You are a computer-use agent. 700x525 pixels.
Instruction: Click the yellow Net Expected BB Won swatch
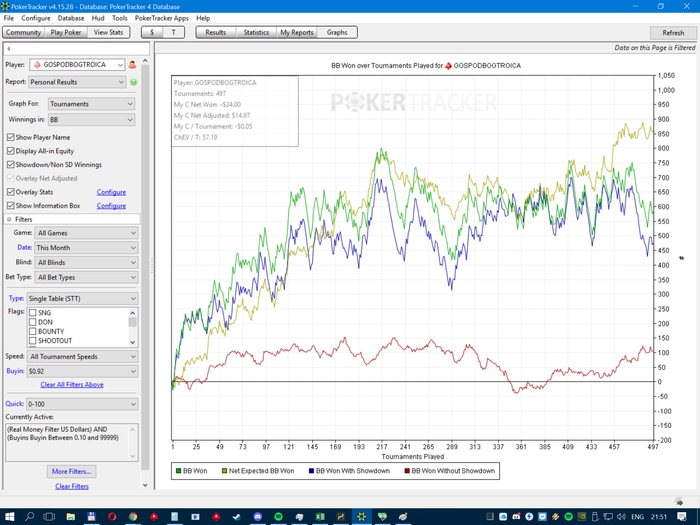[x=225, y=471]
